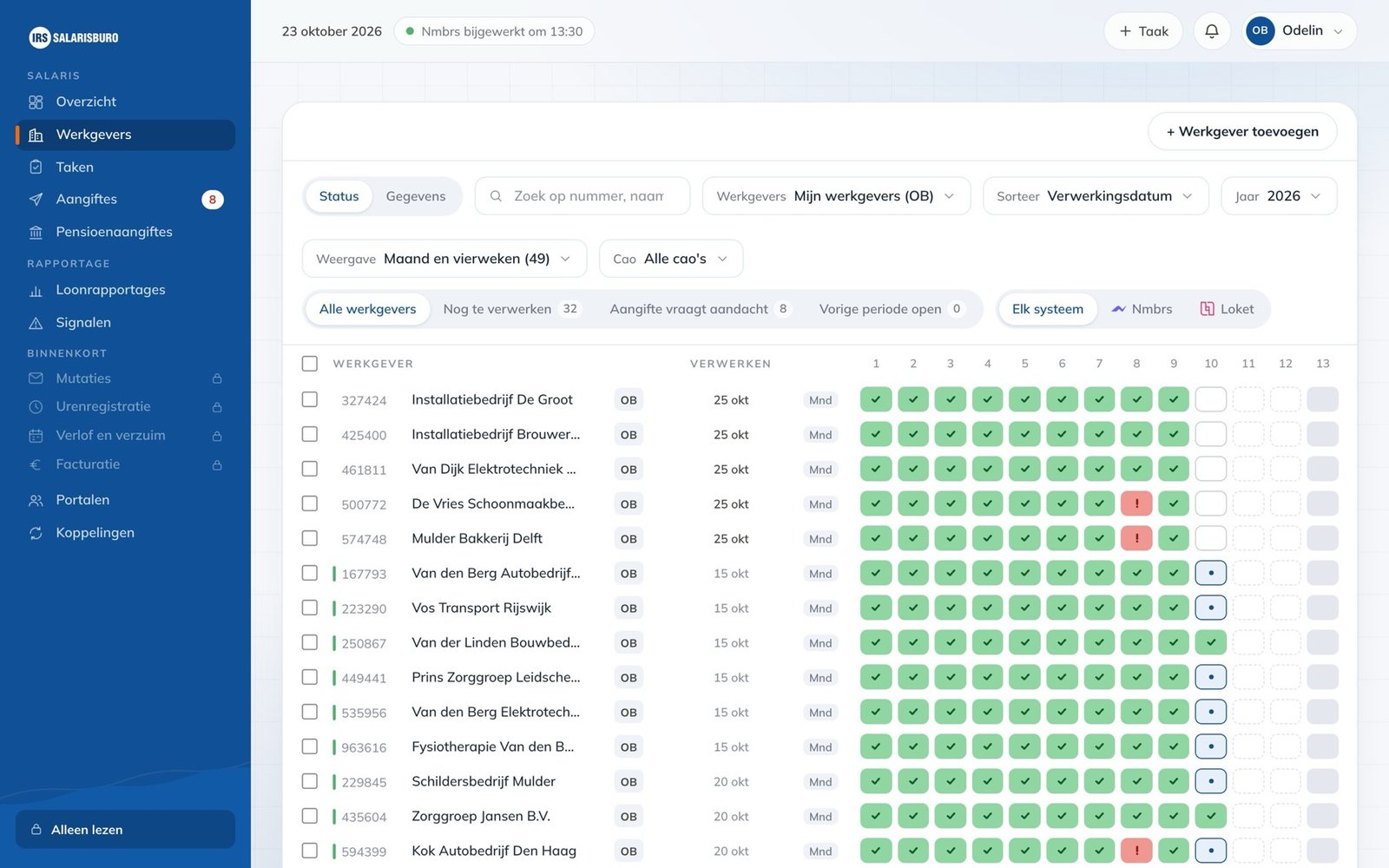The height and width of the screenshot is (868, 1389).
Task: Click the Aangiftes badge showing 8
Action: (213, 200)
